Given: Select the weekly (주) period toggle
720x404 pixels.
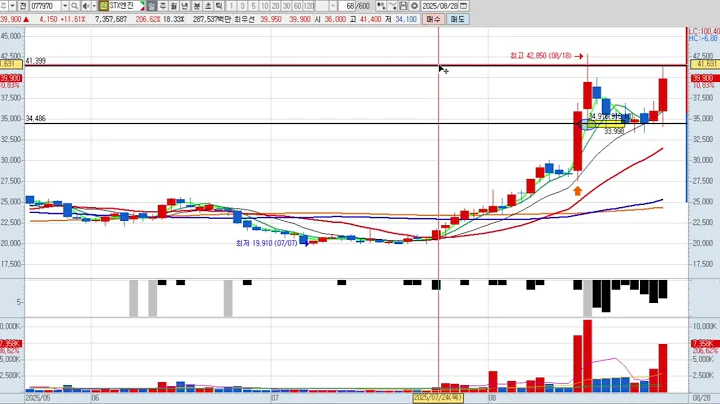Looking at the screenshot, I should click(x=163, y=6).
